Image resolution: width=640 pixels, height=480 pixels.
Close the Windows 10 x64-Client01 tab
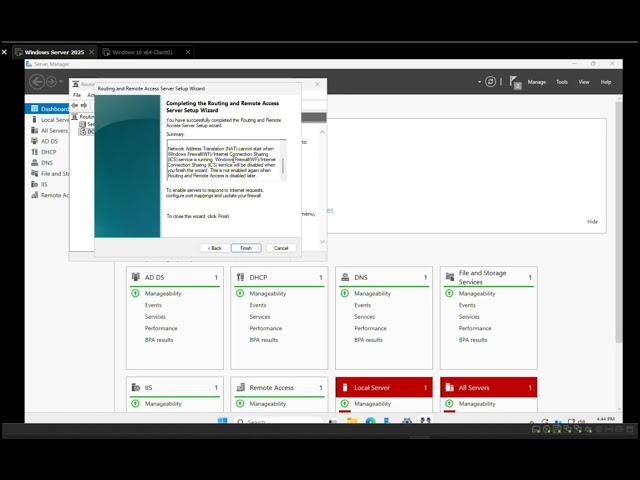(x=188, y=52)
